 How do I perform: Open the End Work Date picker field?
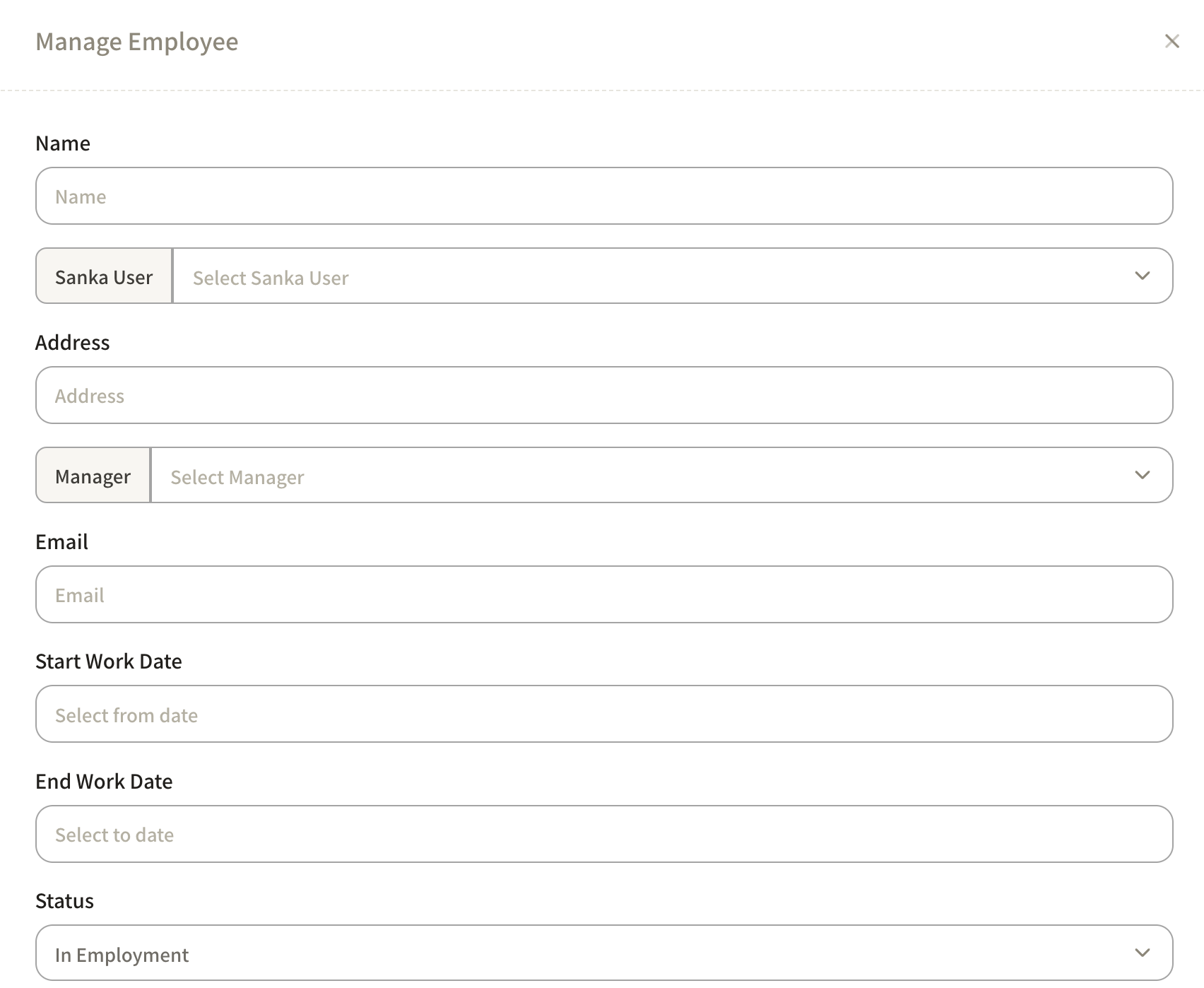604,835
